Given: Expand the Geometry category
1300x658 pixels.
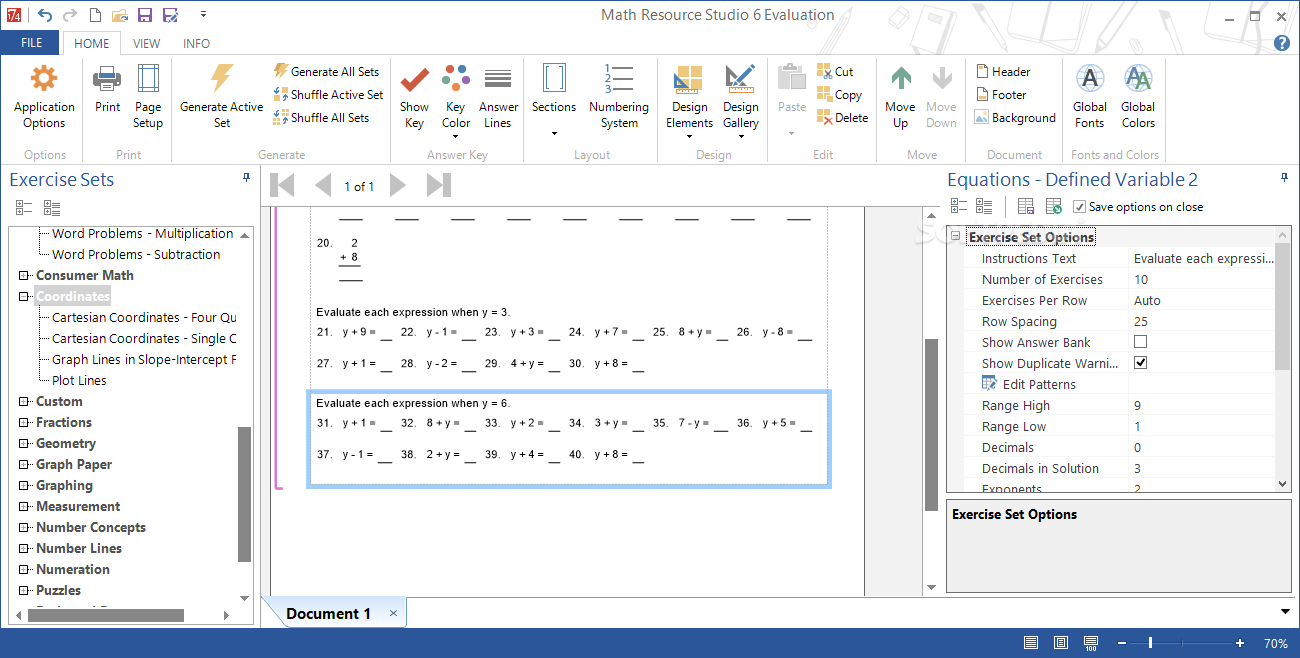Looking at the screenshot, I should click(x=24, y=443).
